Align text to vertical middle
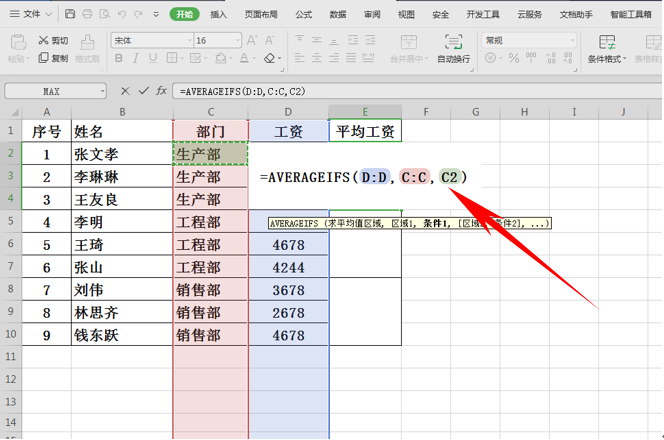 click(x=317, y=40)
